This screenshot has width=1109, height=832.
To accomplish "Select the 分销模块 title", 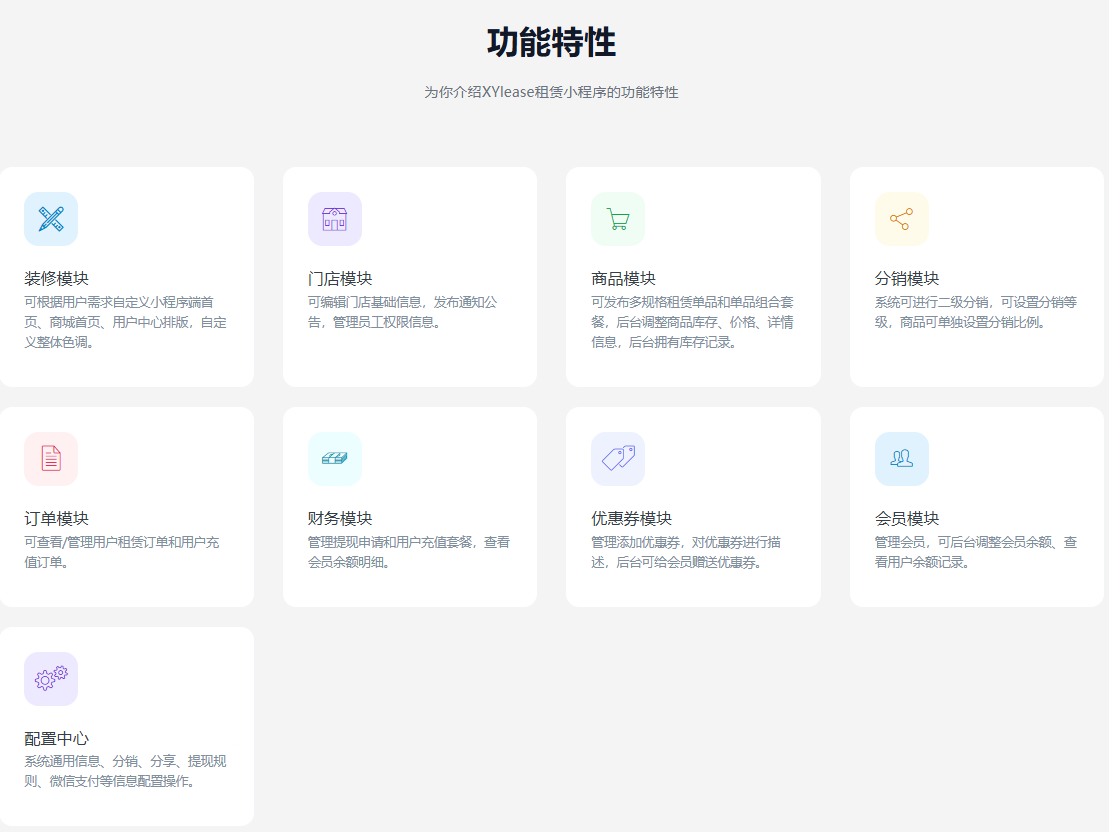I will [907, 279].
